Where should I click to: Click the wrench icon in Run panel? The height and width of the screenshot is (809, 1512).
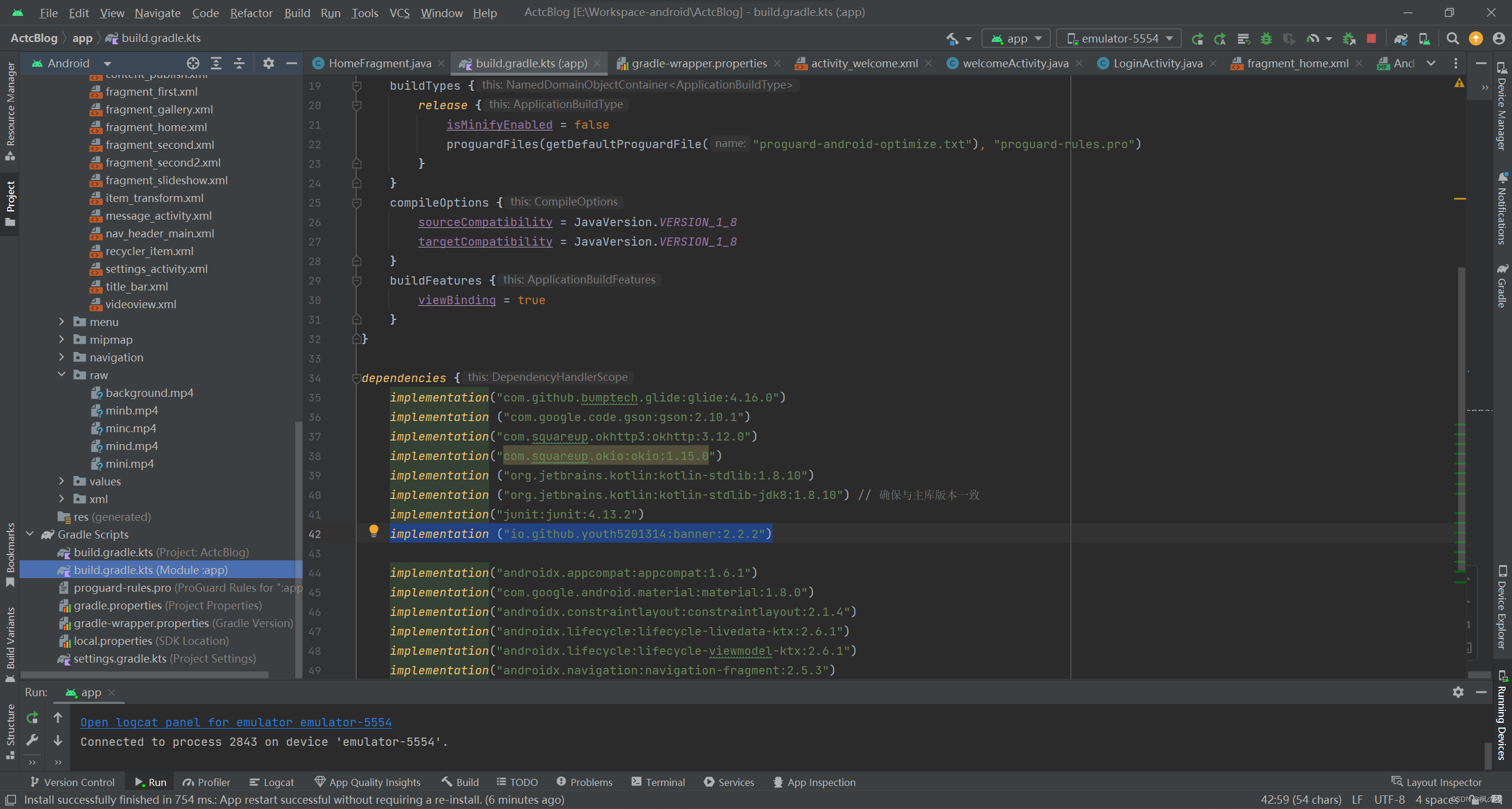tap(32, 740)
